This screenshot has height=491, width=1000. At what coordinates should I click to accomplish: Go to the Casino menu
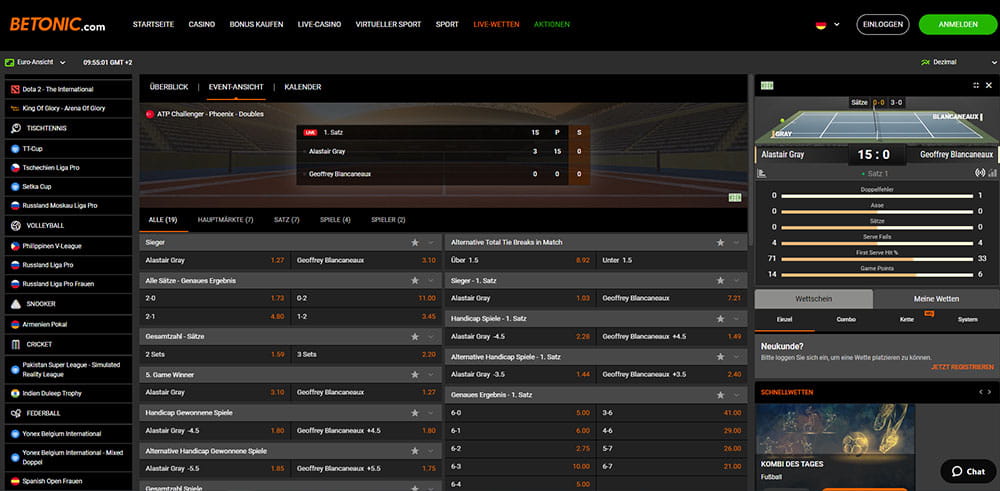202,25
